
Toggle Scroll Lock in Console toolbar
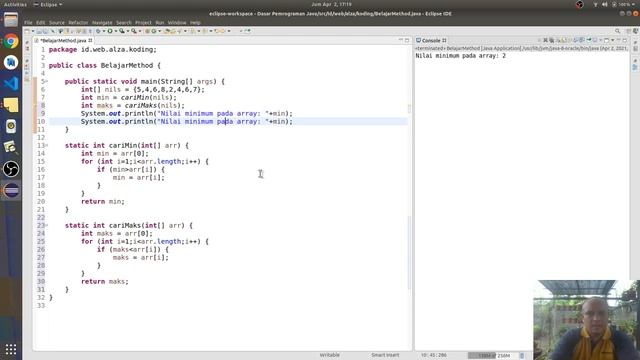pyautogui.click(x=564, y=40)
